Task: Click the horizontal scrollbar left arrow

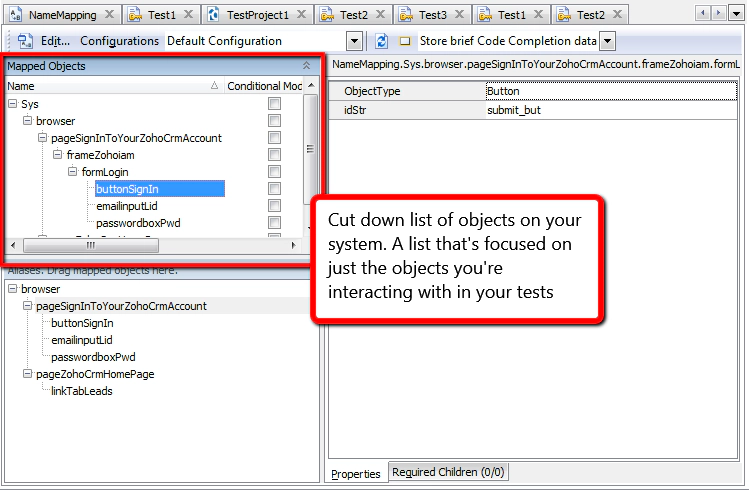Action: (13, 245)
